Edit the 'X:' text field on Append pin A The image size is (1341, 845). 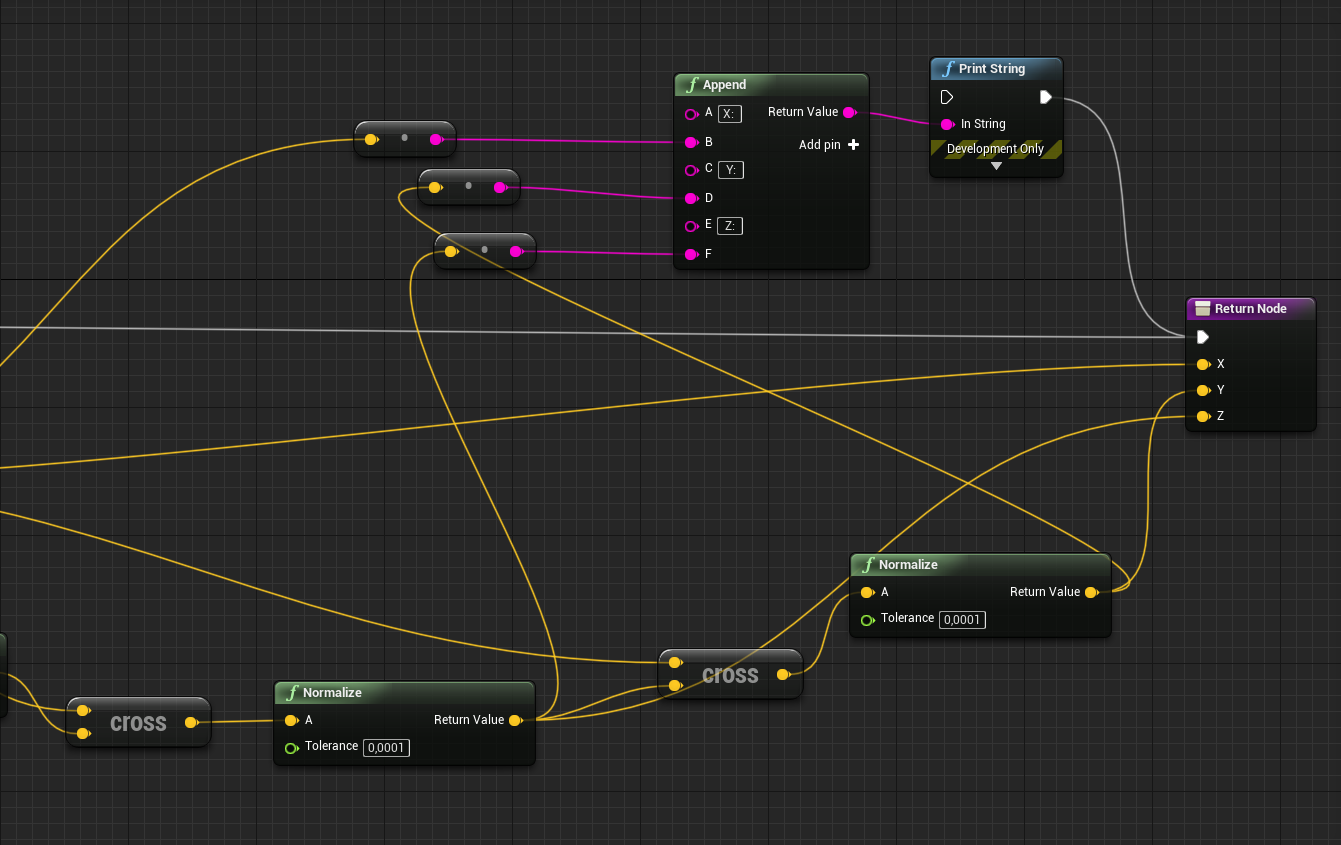[x=730, y=114]
